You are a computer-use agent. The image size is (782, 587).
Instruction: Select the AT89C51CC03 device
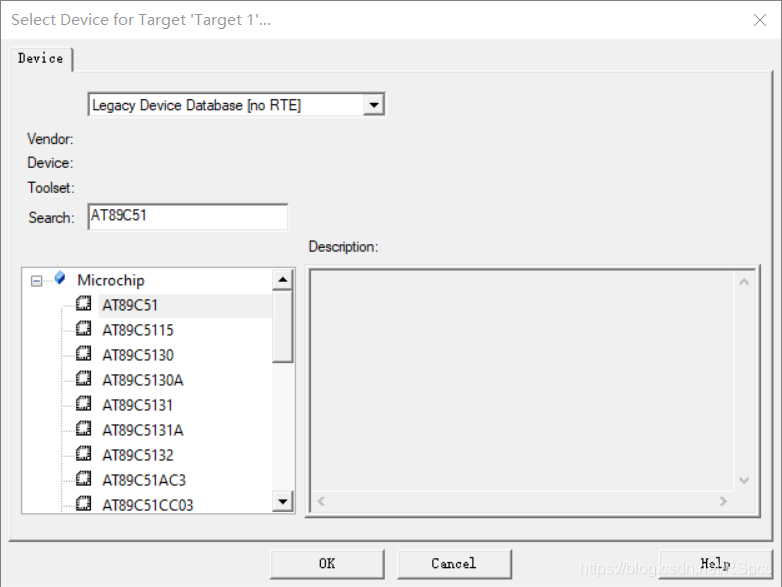(x=148, y=505)
